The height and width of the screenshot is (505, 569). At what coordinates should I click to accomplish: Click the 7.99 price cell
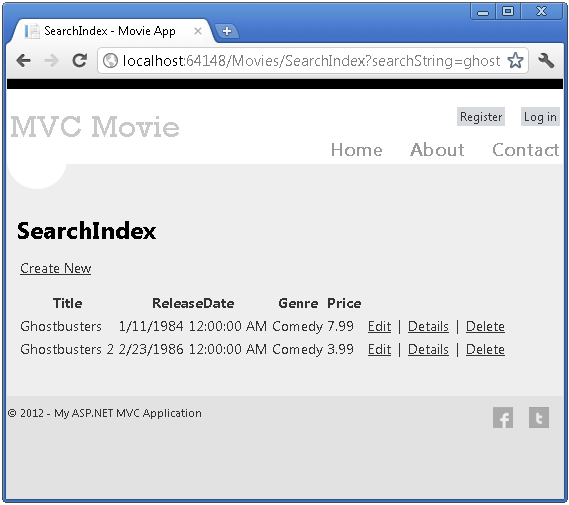click(340, 327)
